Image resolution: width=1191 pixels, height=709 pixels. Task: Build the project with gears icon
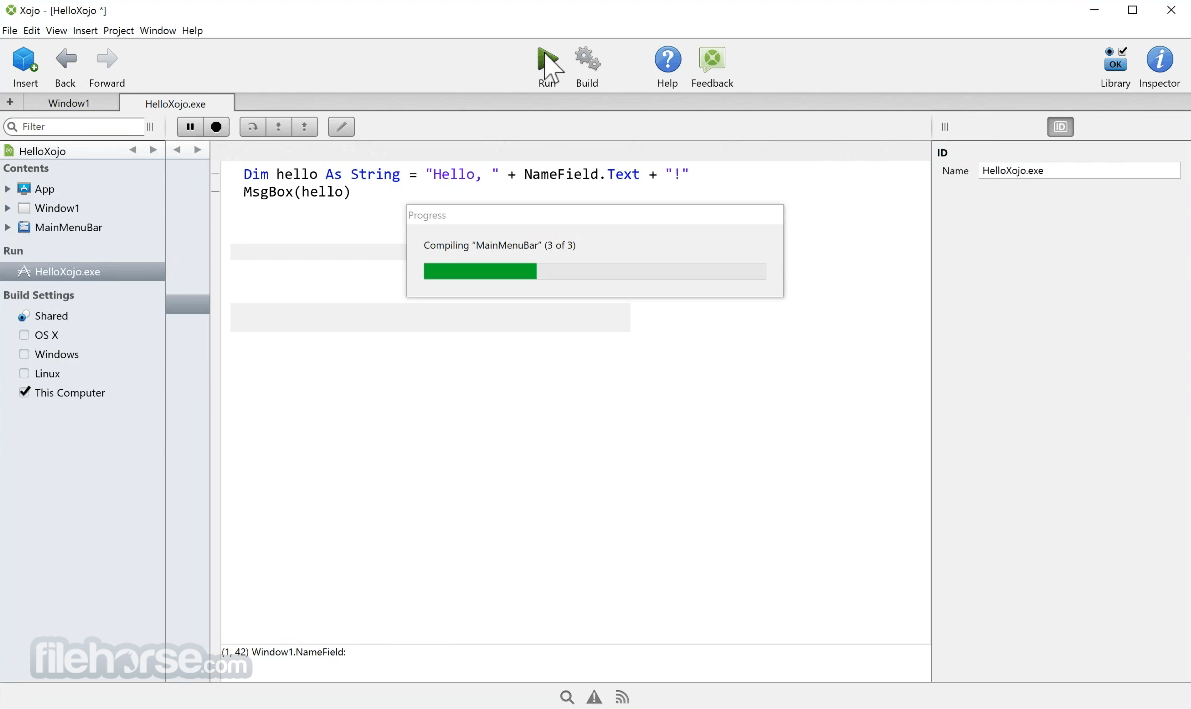pyautogui.click(x=587, y=59)
